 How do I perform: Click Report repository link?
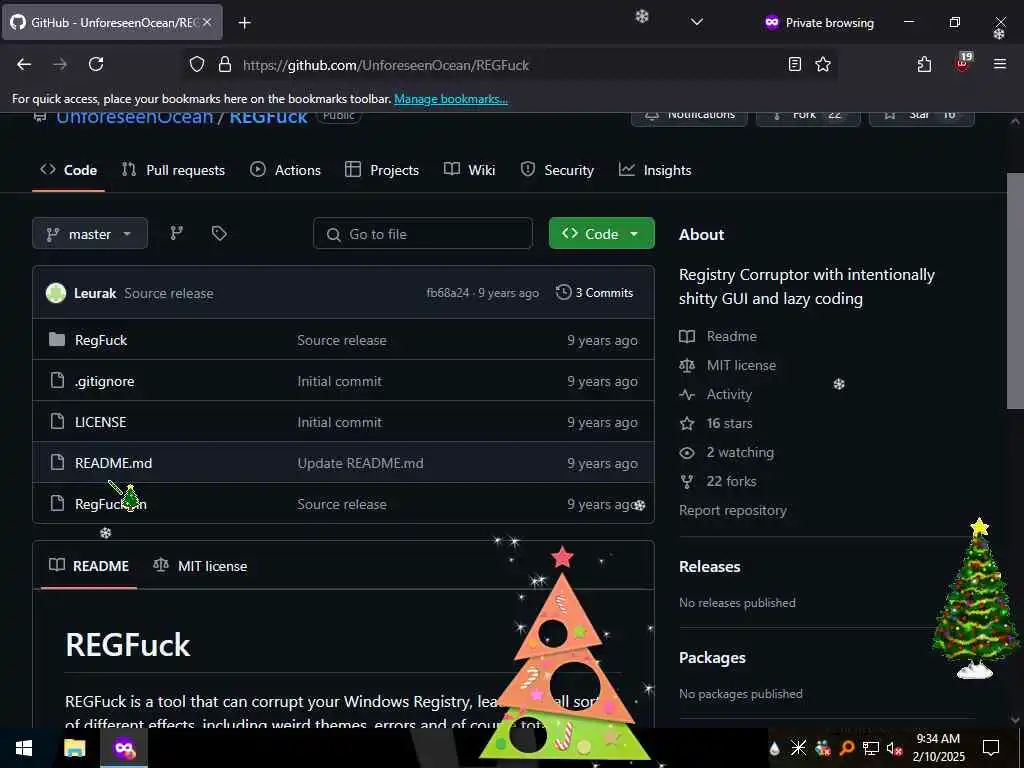[733, 510]
